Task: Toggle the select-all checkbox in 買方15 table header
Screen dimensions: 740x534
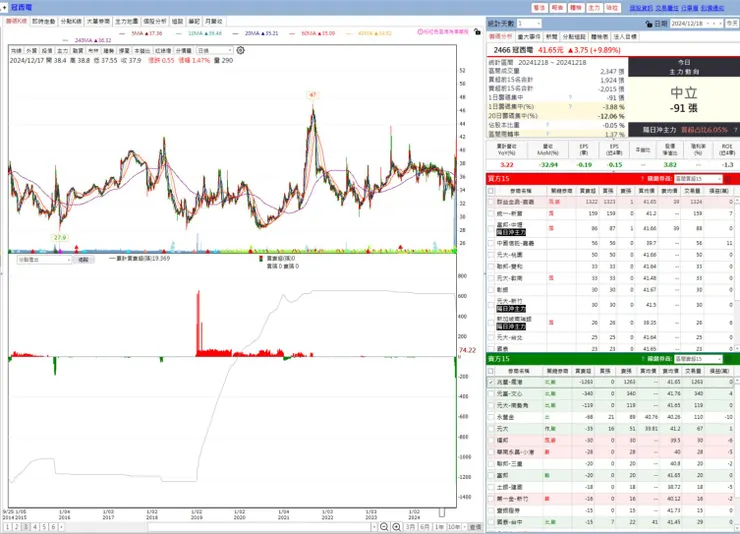Action: [x=491, y=191]
